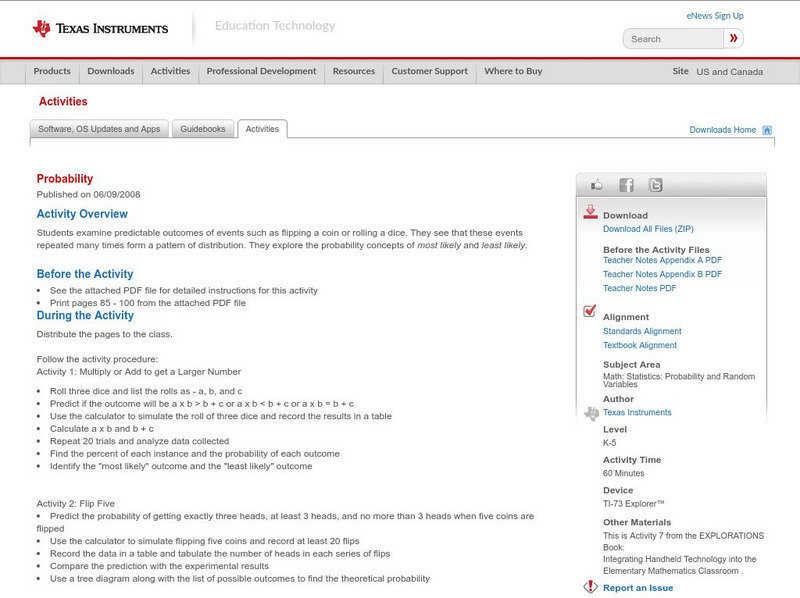
Task: Open the Downloads menu
Action: click(111, 71)
